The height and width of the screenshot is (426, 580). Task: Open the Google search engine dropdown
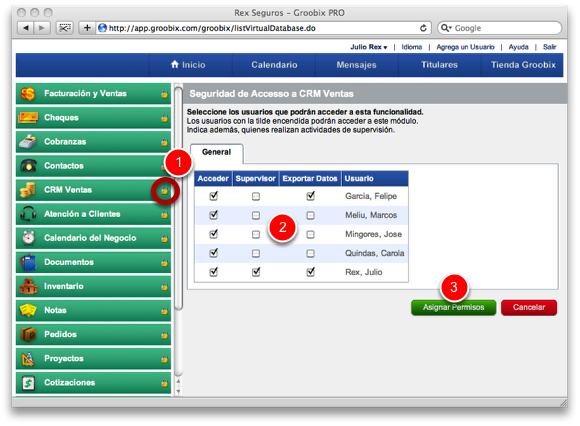tap(446, 28)
